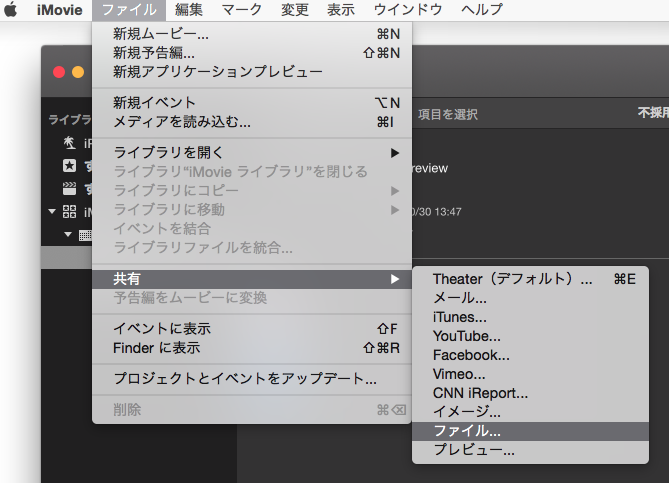Collapse the event disclosure triangle under library
This screenshot has height=483, width=669.
tap(67, 234)
